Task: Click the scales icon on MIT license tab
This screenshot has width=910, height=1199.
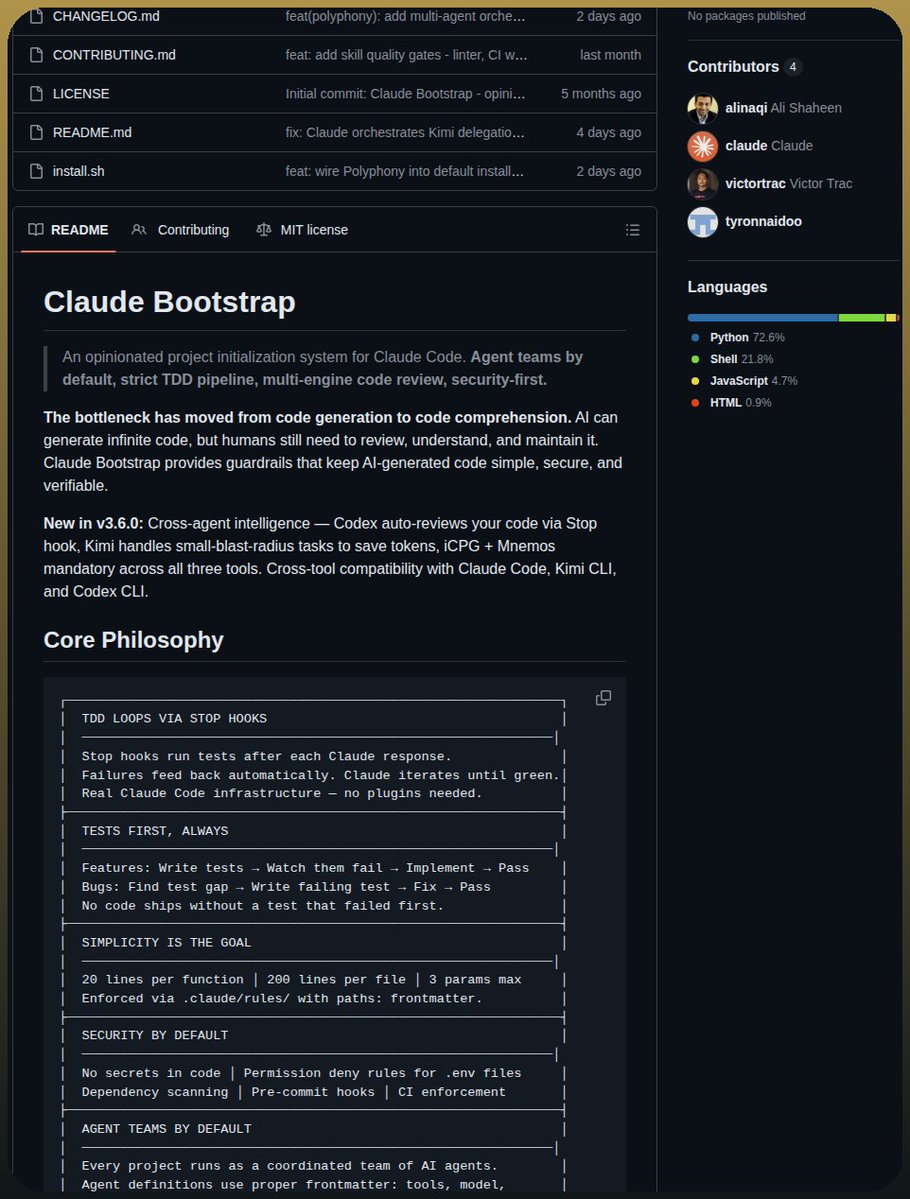Action: pyautogui.click(x=264, y=229)
